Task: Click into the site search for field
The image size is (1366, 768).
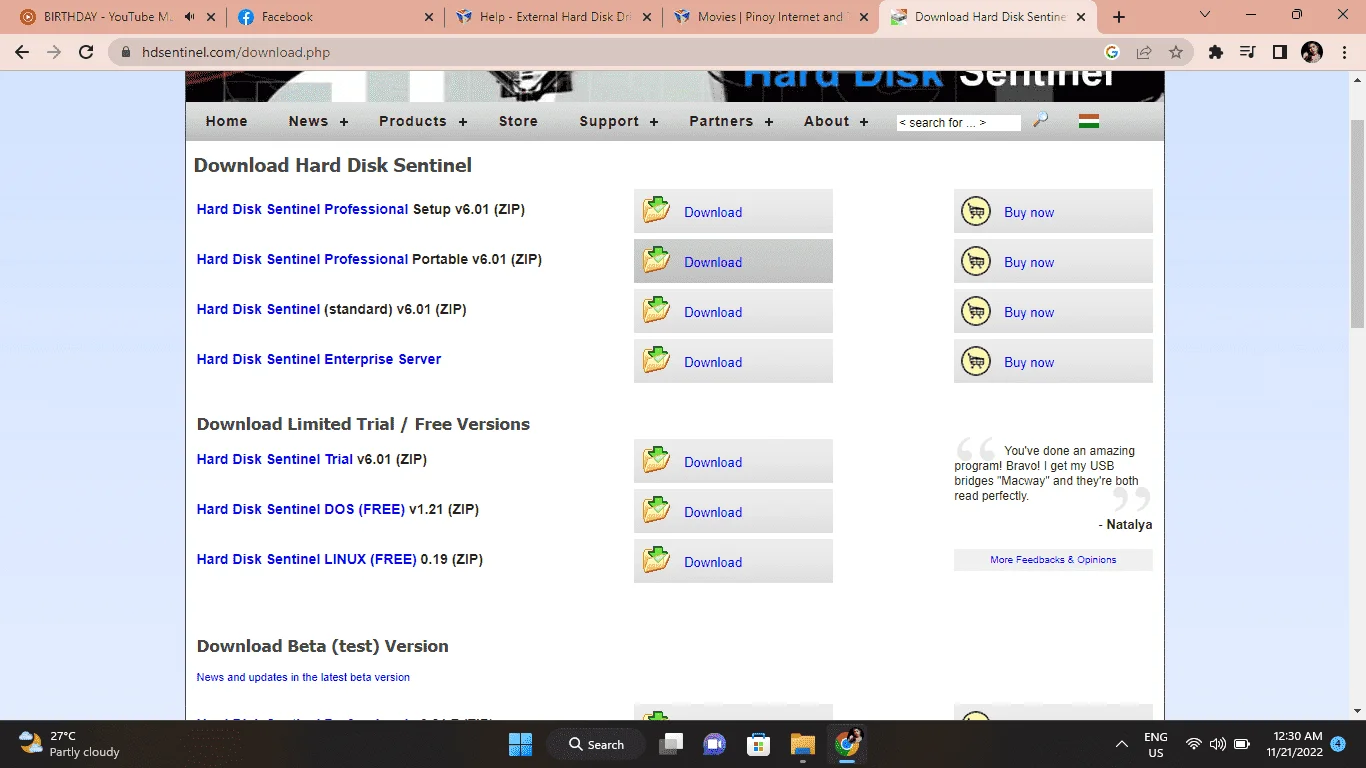Action: (958, 122)
